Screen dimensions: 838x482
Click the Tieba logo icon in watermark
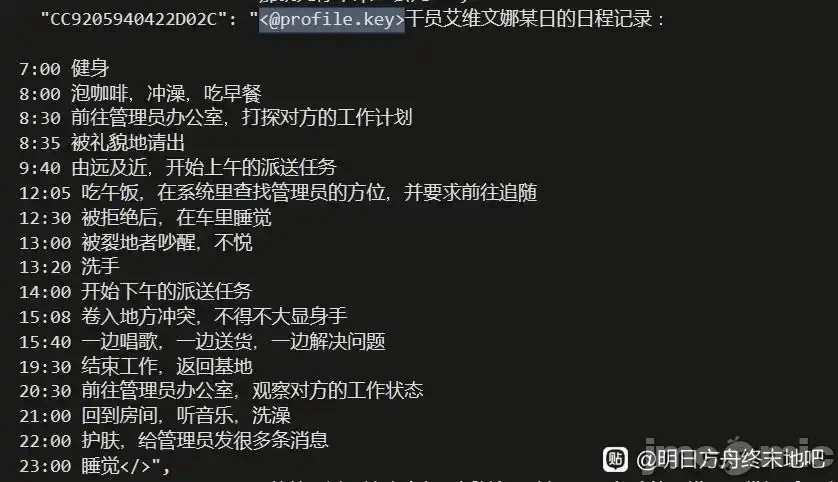[615, 459]
